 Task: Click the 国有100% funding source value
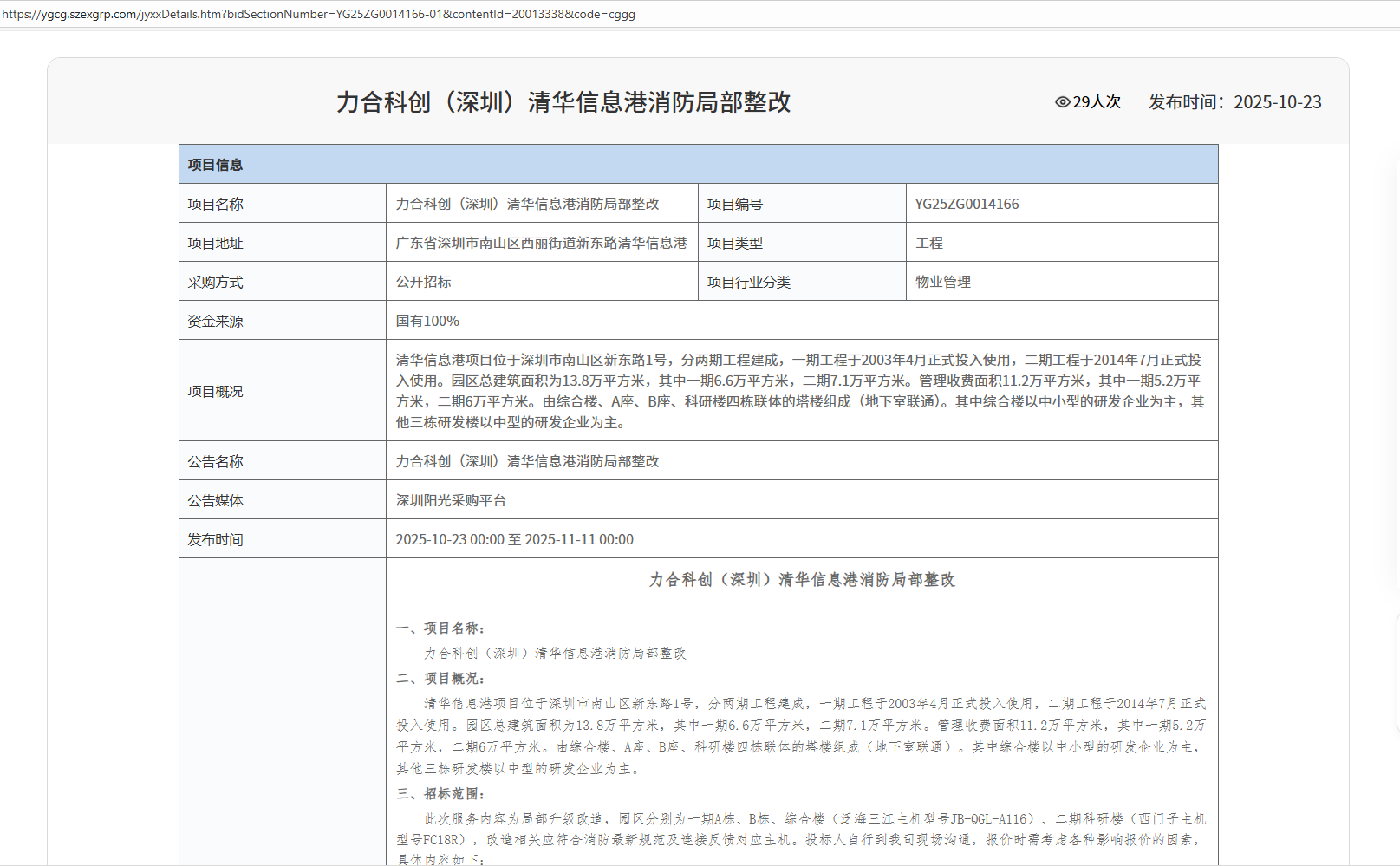tap(427, 322)
